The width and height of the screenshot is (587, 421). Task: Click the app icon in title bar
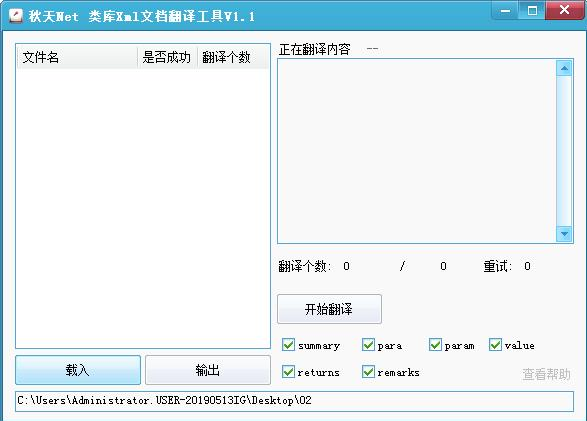point(15,16)
